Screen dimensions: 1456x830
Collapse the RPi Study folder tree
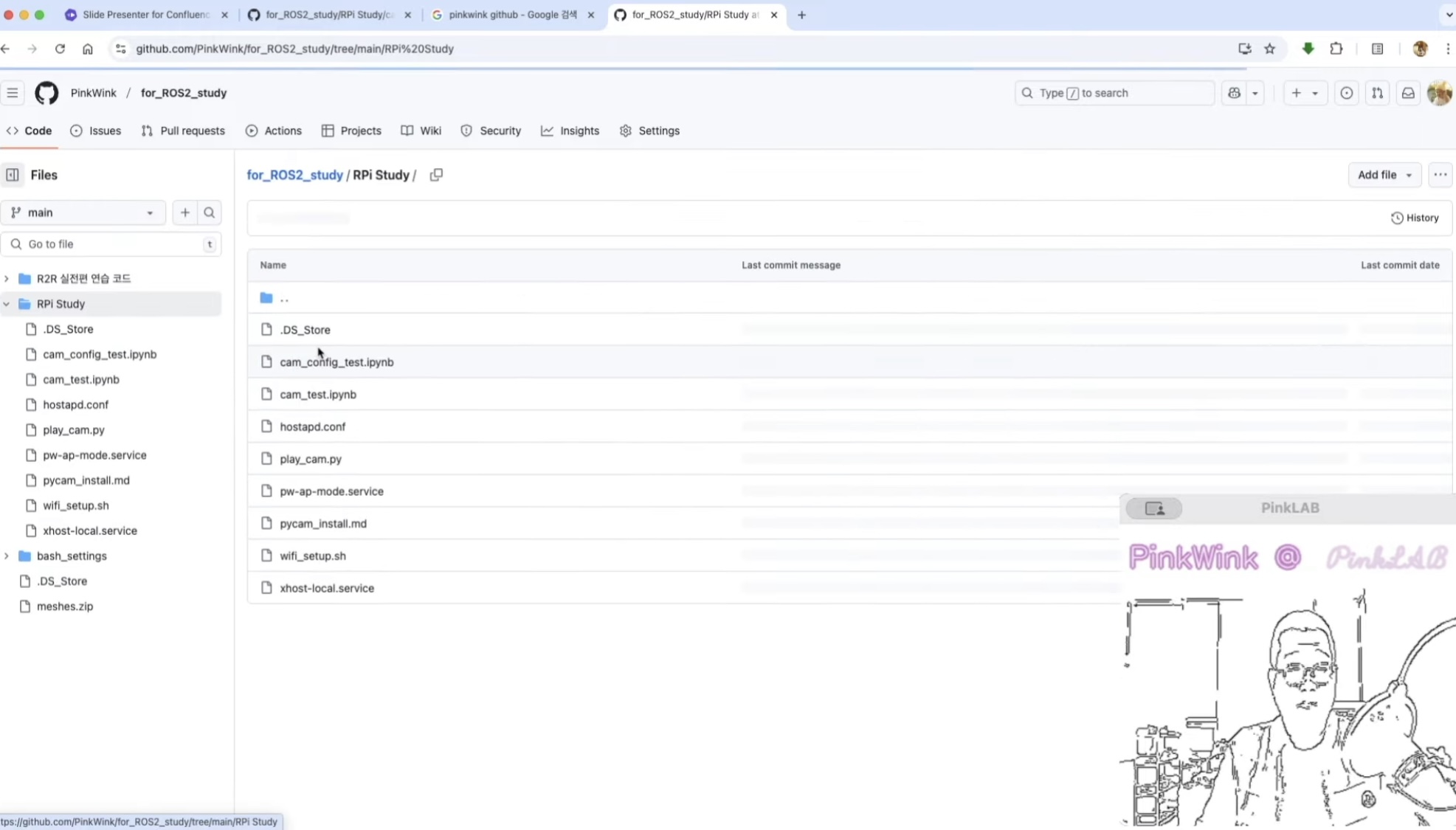[7, 304]
